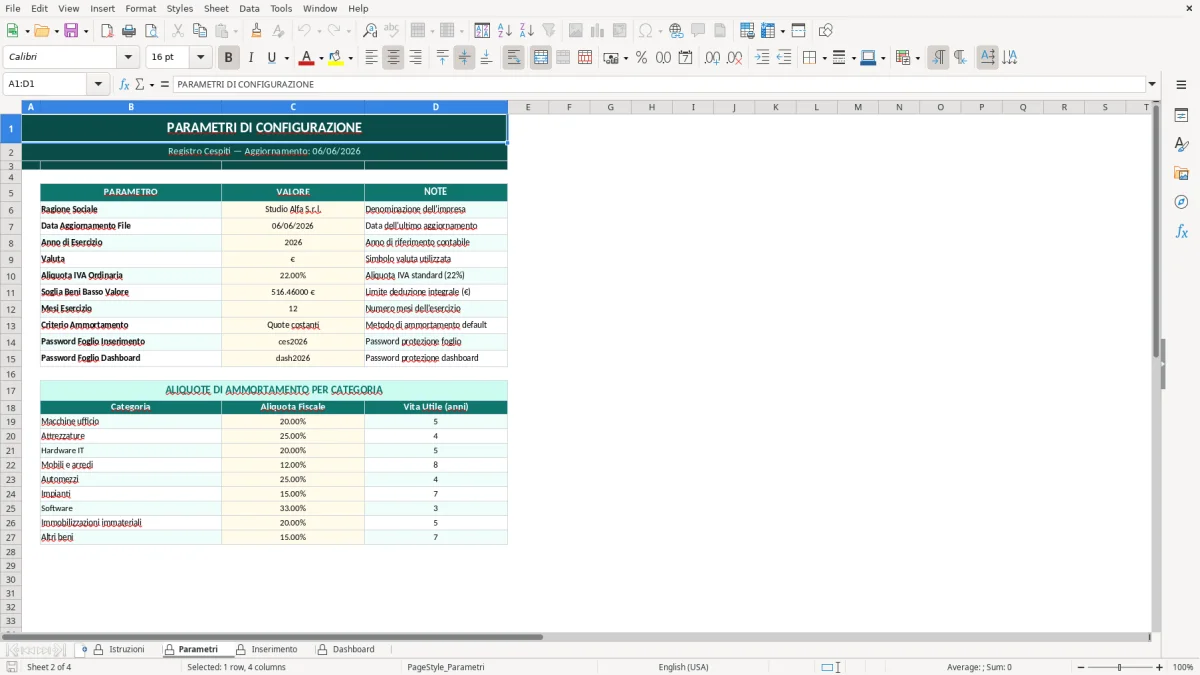
Task: Toggle Align Right
Action: (415, 58)
